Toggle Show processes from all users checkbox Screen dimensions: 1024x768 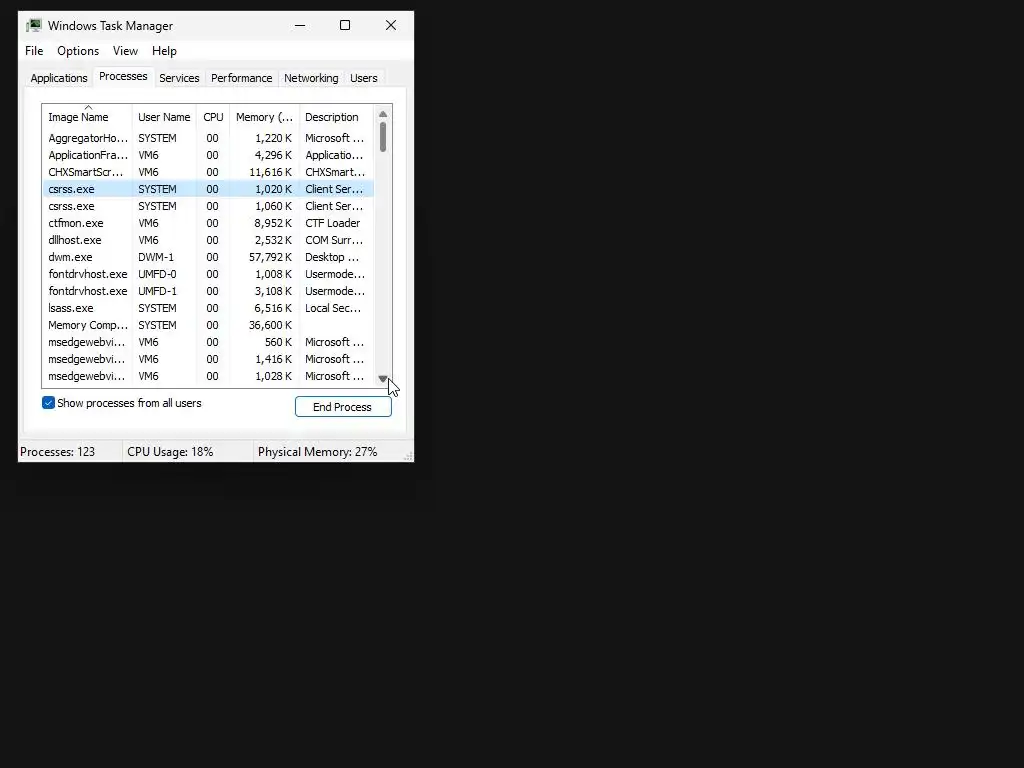(x=48, y=403)
